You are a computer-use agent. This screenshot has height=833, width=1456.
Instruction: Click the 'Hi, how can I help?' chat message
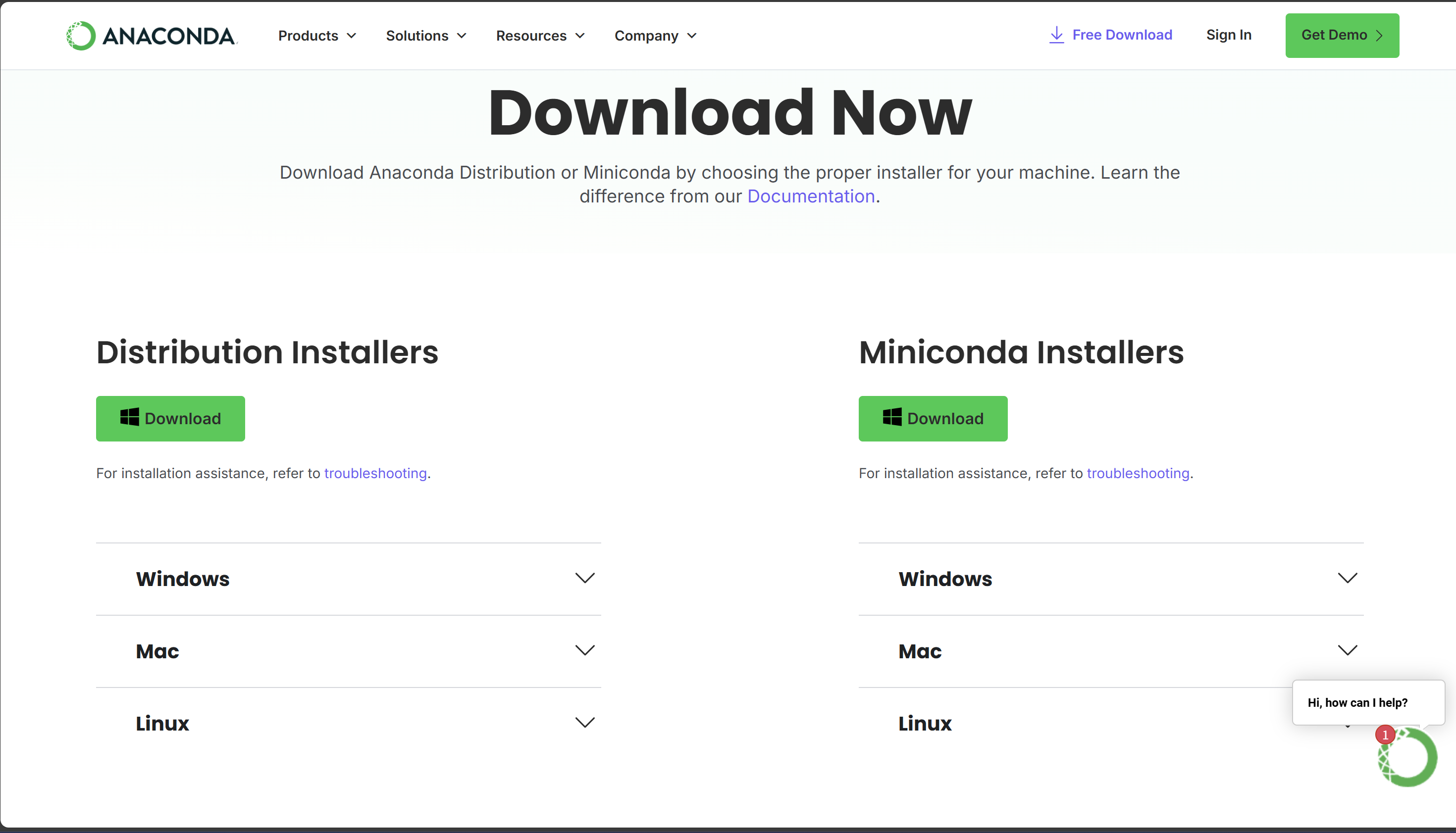click(1368, 702)
